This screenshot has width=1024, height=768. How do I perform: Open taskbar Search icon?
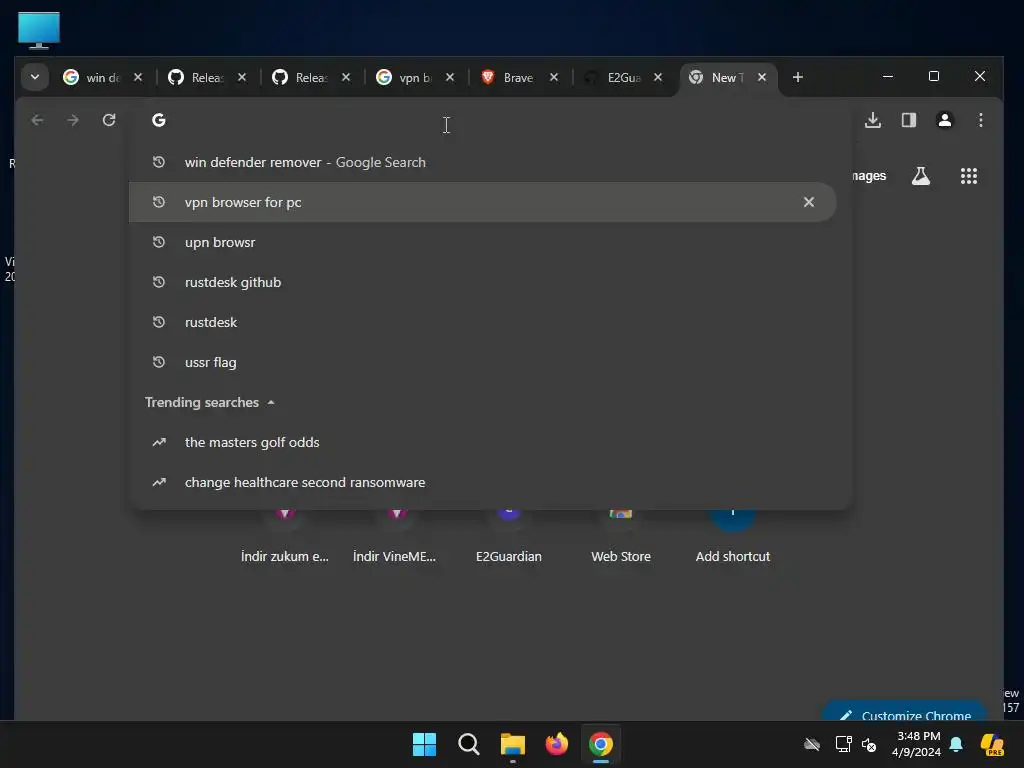tap(469, 744)
